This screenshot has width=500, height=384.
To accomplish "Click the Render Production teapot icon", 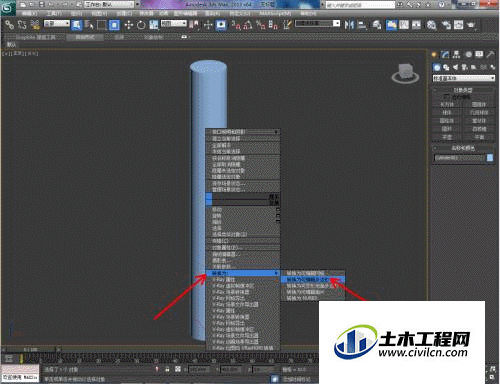I will [471, 25].
